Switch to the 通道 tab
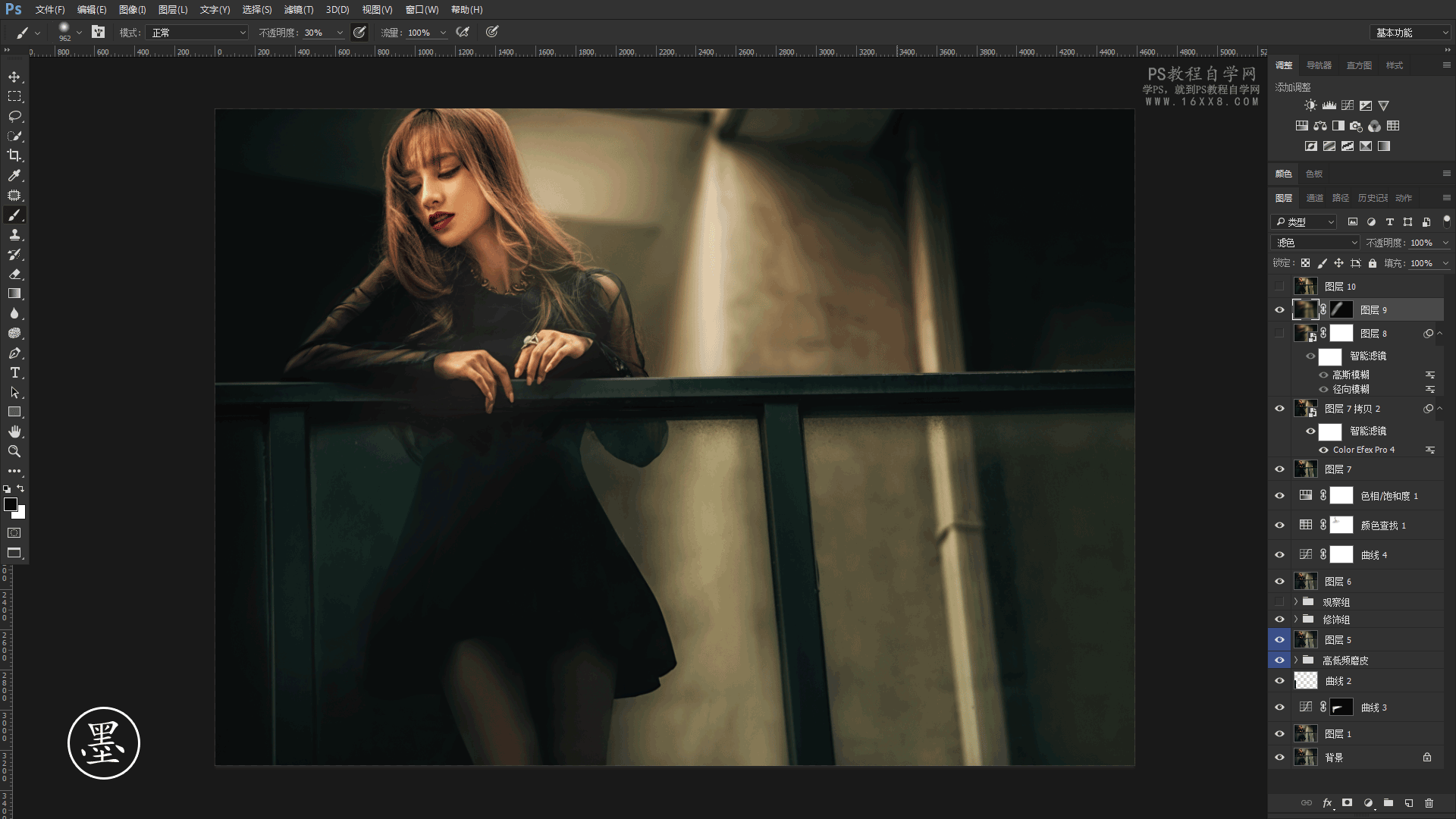1456x819 pixels. pos(1314,198)
